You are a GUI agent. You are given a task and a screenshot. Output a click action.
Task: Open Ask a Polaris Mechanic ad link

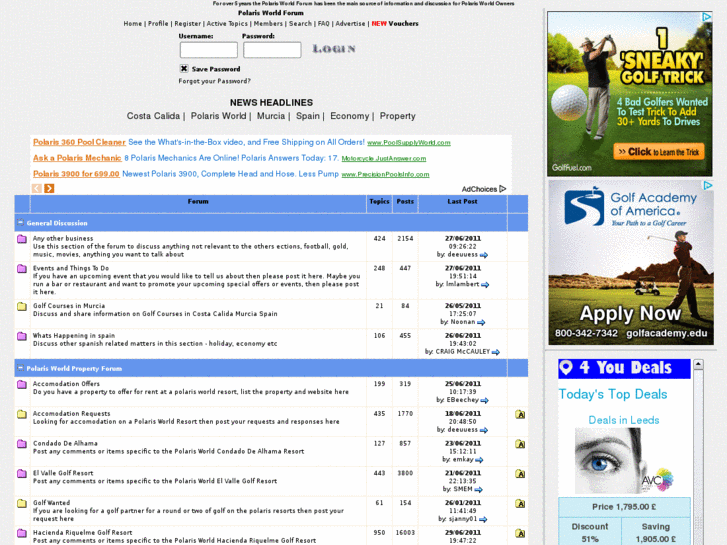[x=77, y=158]
